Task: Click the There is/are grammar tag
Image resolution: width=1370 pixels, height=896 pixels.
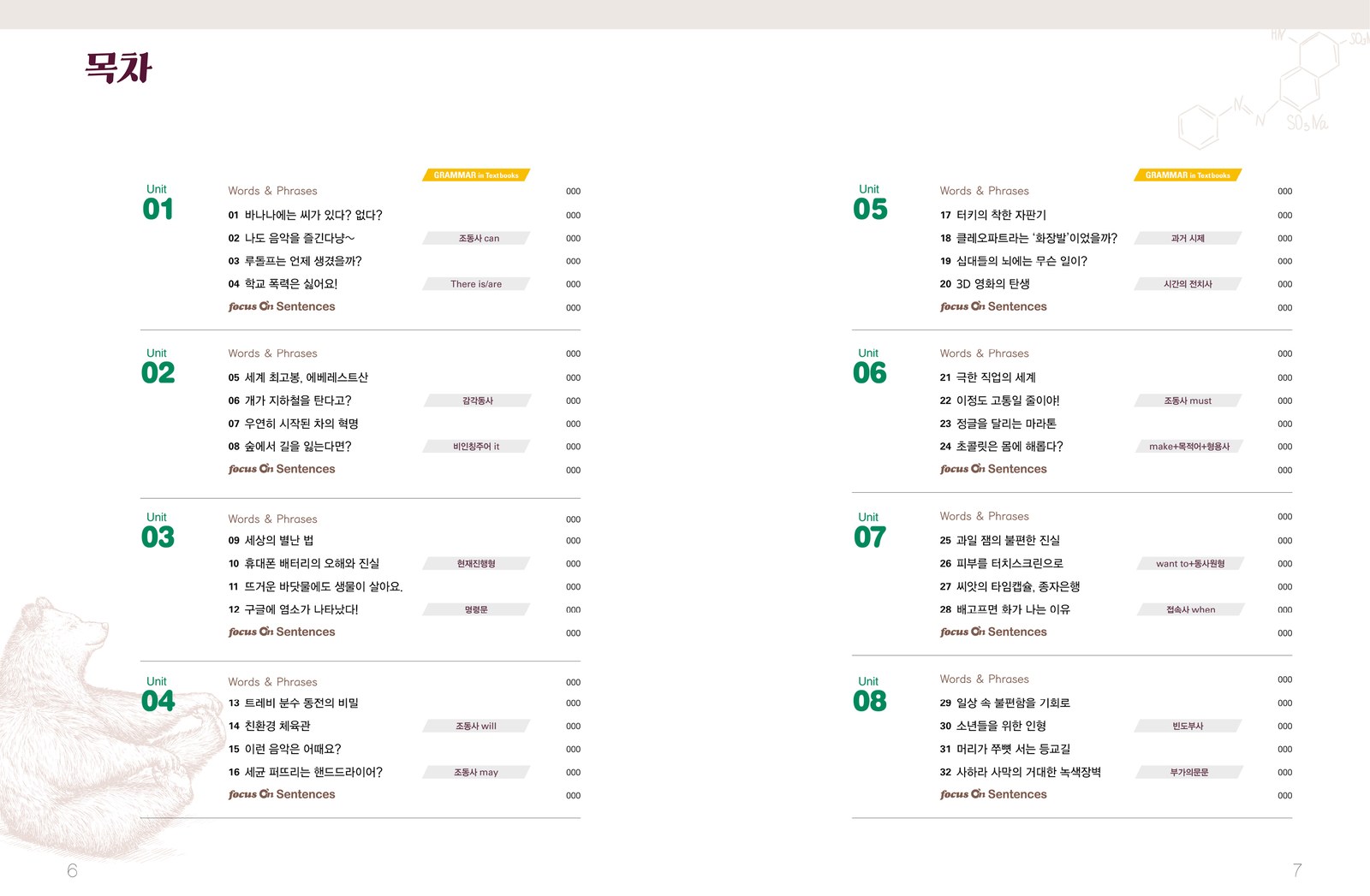Action: click(477, 283)
